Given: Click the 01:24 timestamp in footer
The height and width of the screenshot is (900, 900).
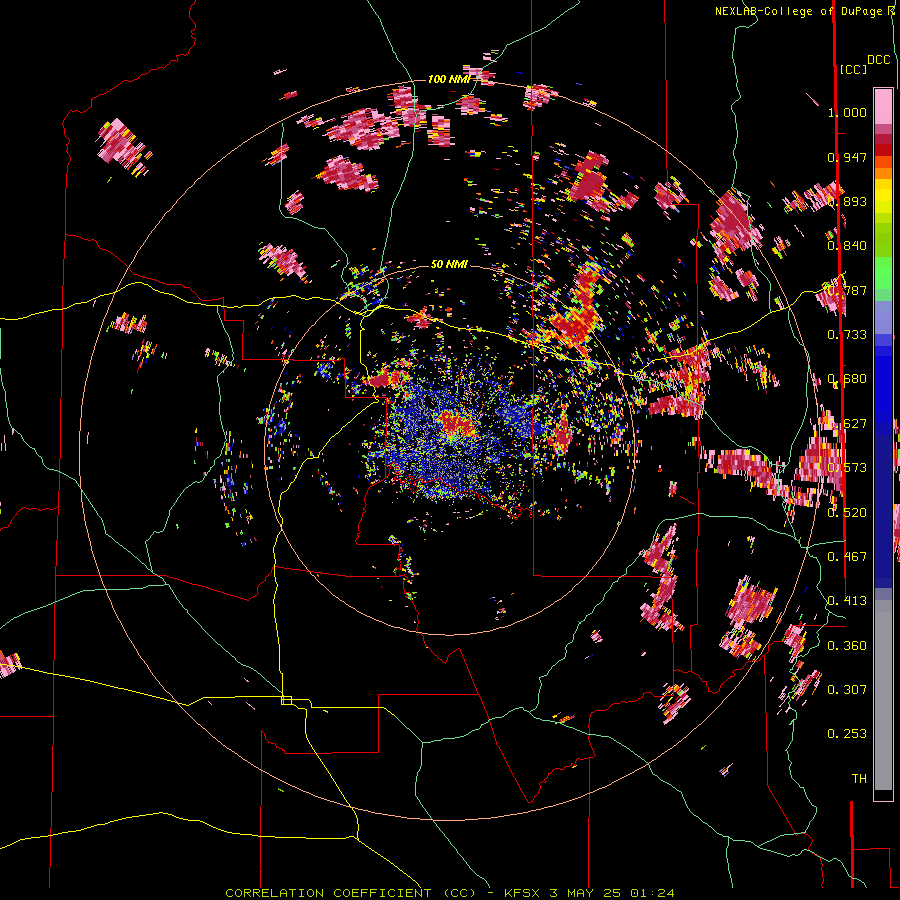Looking at the screenshot, I should coord(652,893).
